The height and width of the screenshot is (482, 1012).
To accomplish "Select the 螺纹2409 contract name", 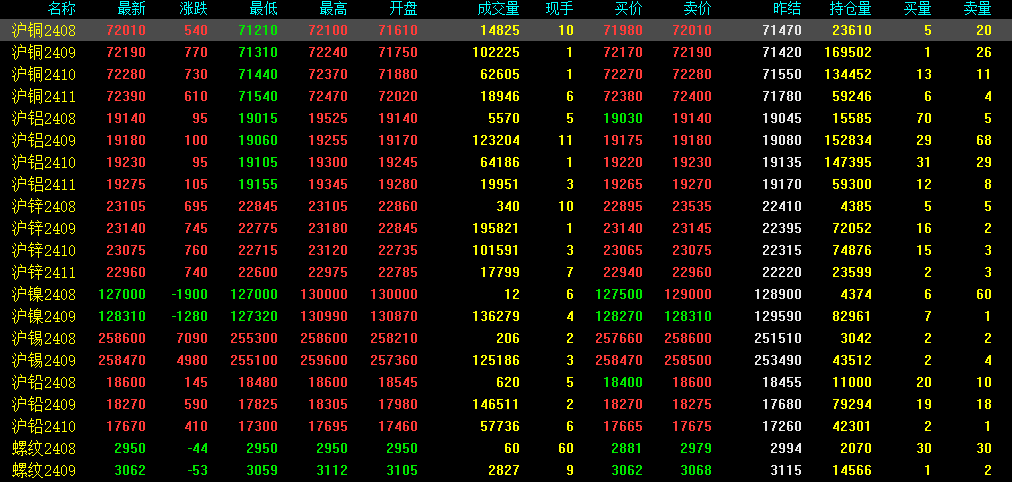I will [44, 470].
